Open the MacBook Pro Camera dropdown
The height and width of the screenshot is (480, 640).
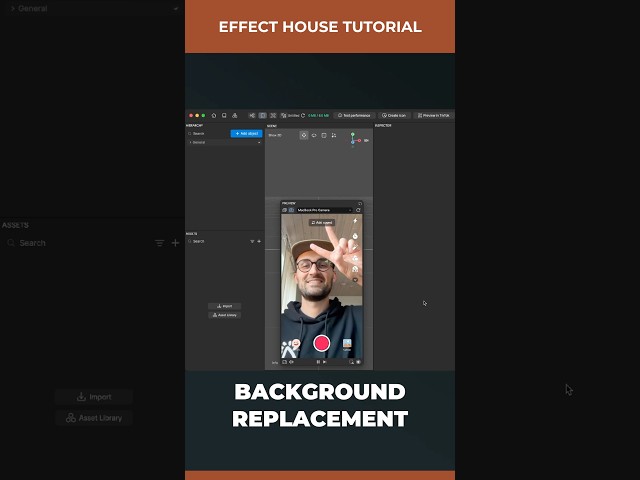tap(324, 210)
